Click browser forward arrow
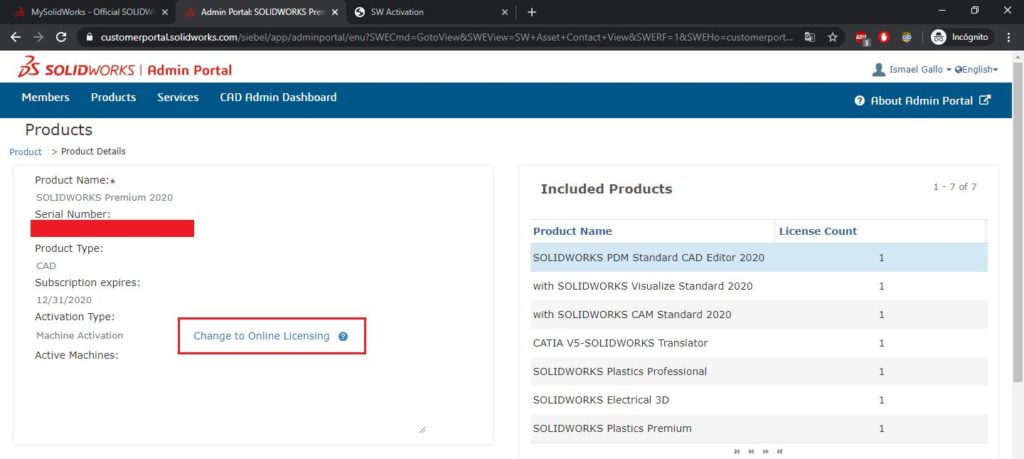Image resolution: width=1024 pixels, height=459 pixels. point(39,37)
